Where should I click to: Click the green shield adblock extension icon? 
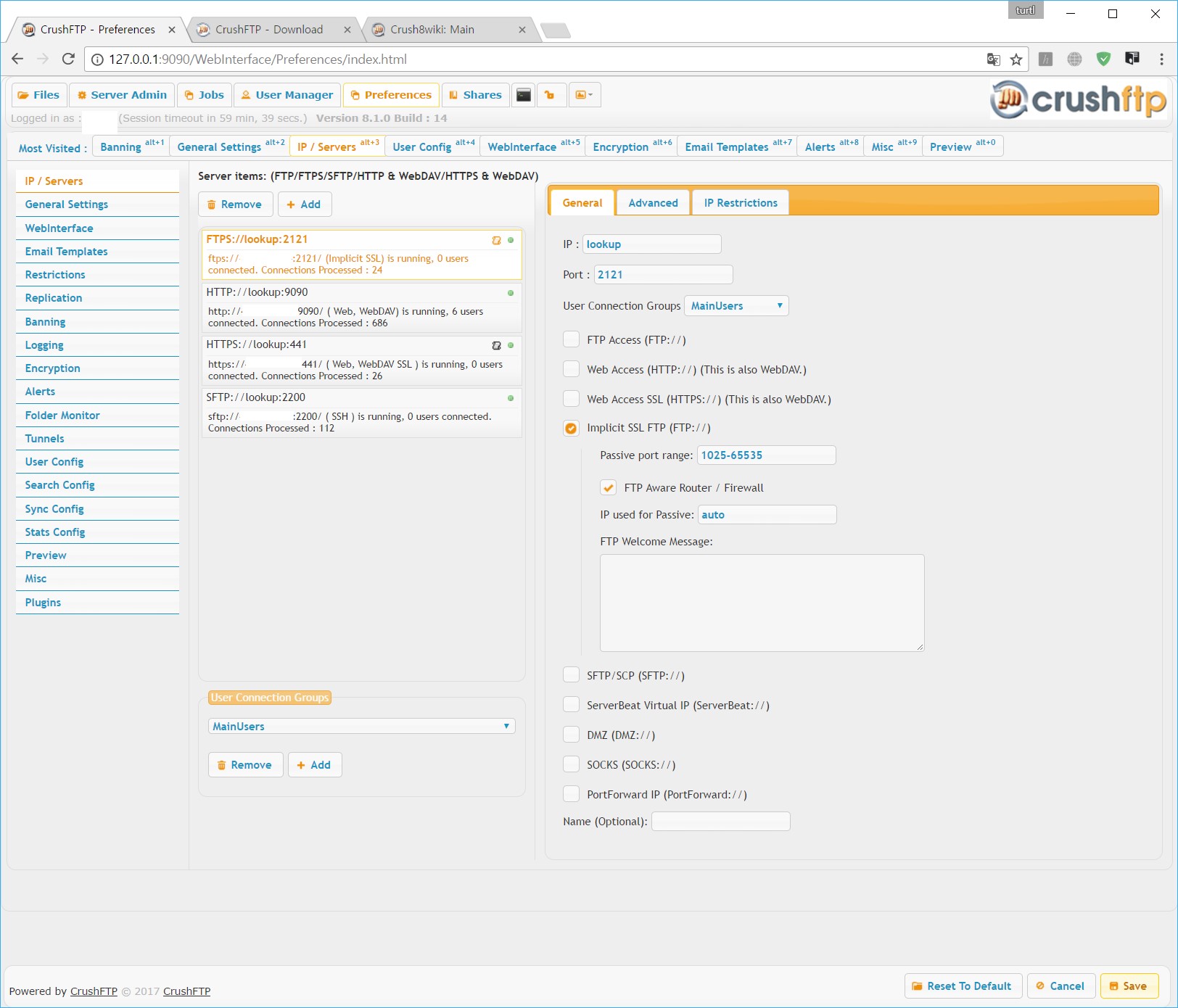pos(1103,59)
